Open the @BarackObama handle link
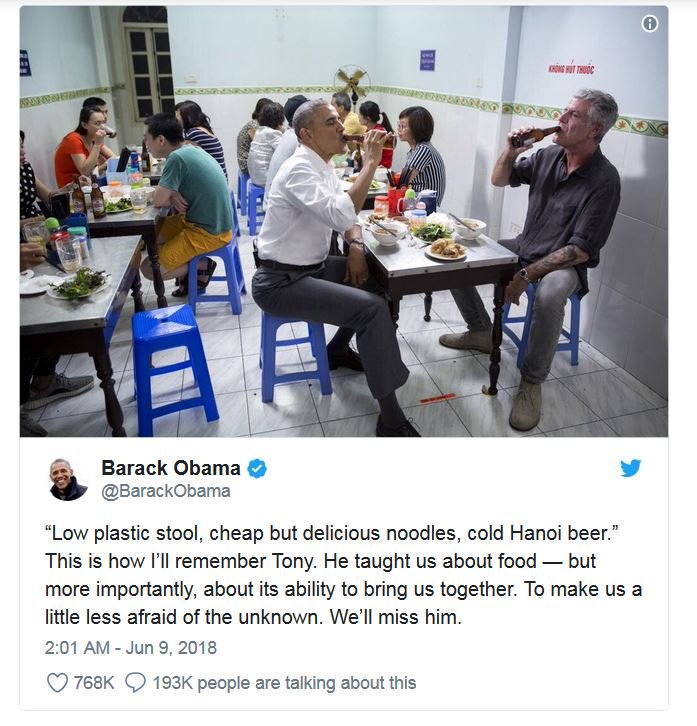This screenshot has width=697, height=726. tap(166, 491)
